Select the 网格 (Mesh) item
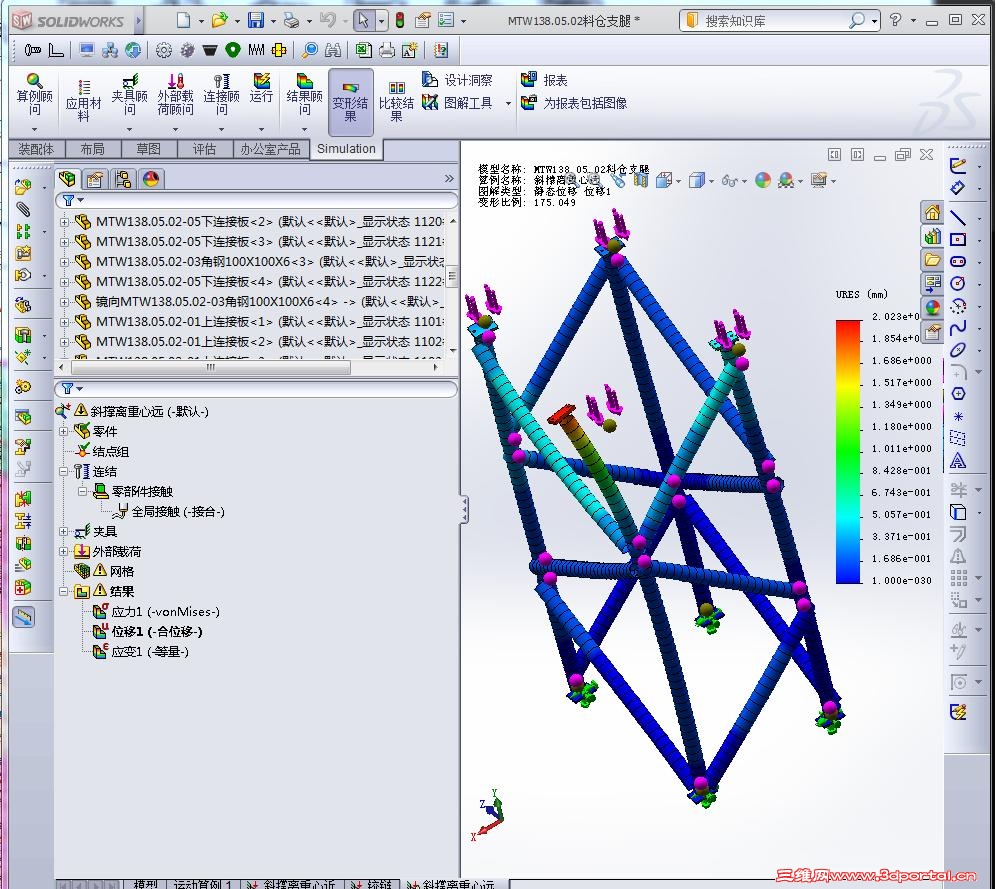 (121, 572)
